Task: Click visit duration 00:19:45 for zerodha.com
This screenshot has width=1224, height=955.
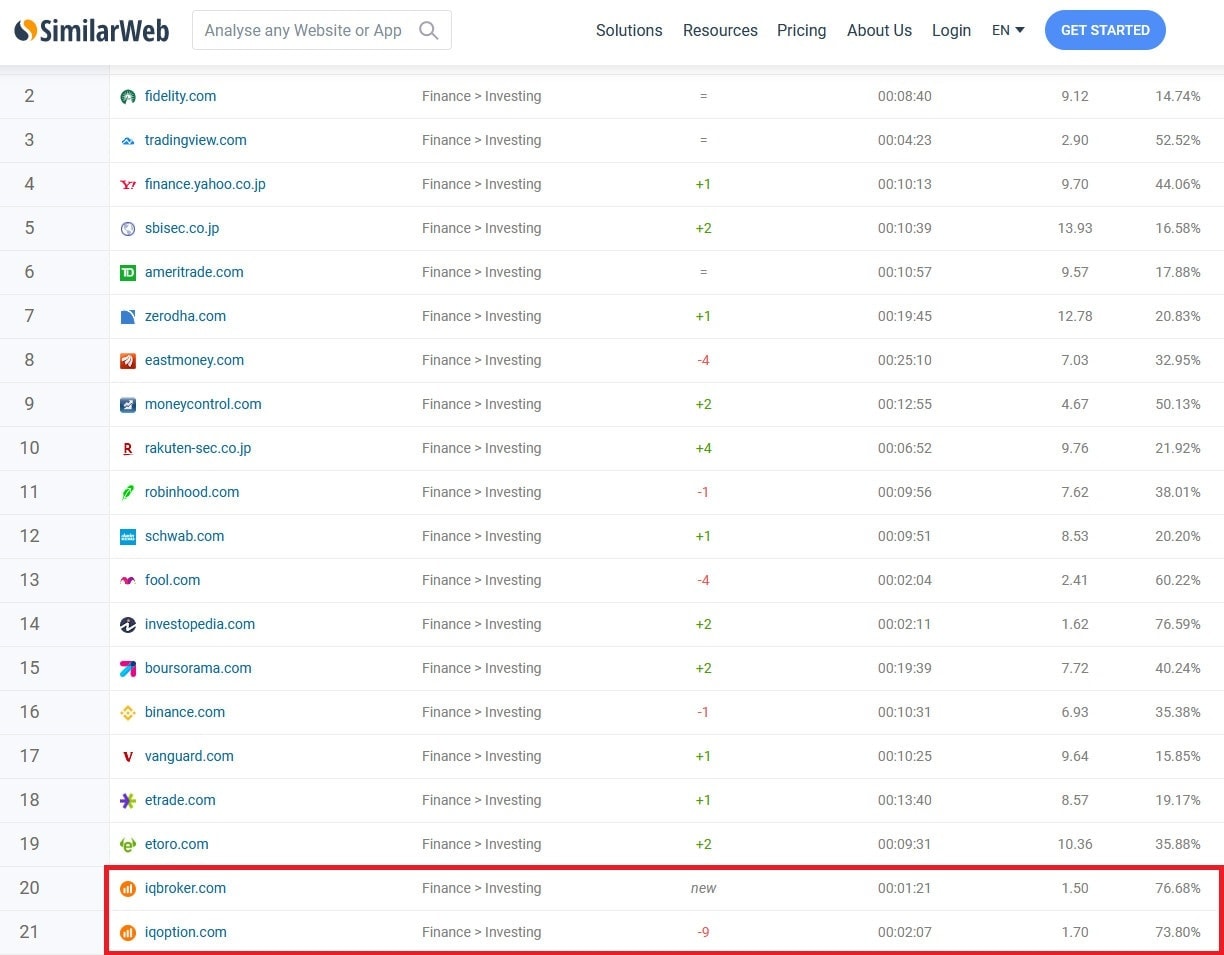Action: tap(904, 316)
